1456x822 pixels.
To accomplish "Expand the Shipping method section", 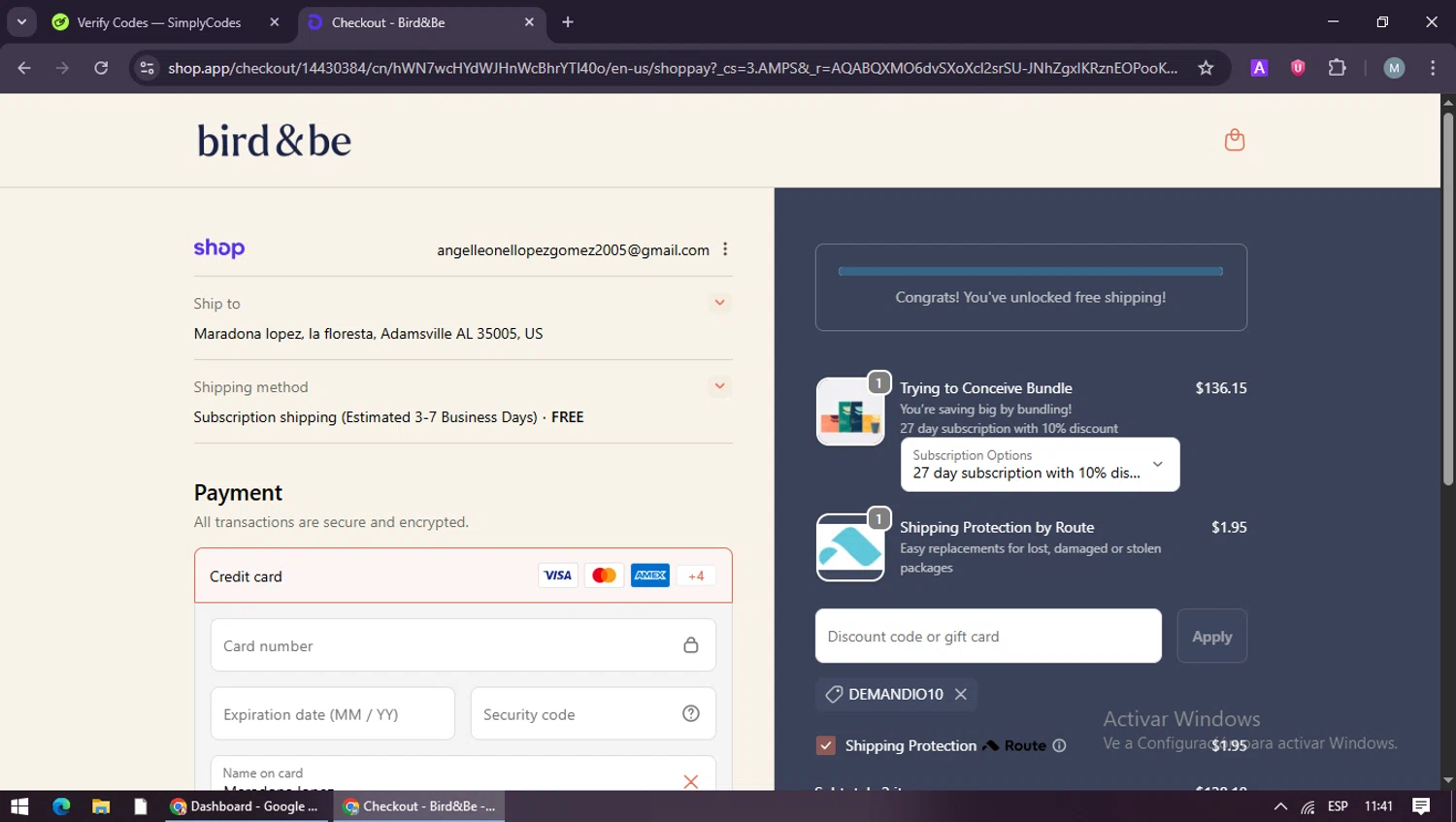I will tap(719, 386).
